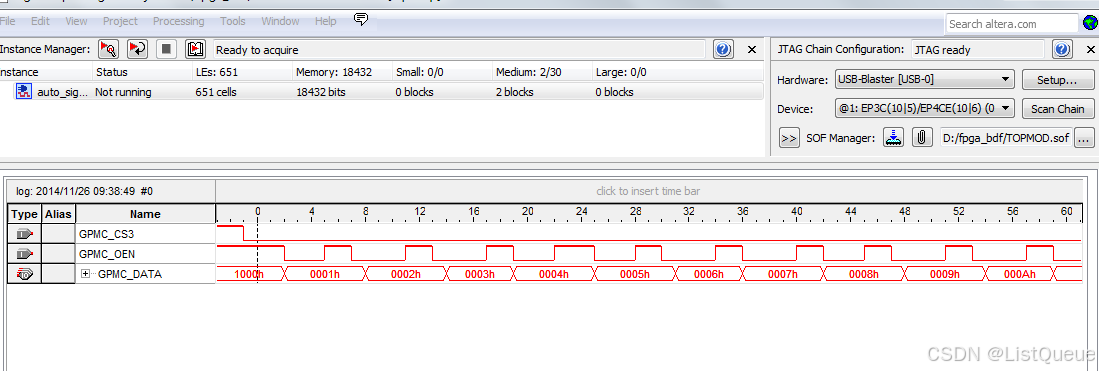Click the Ready to acquire status field
This screenshot has height=371, width=1099.
[459, 50]
